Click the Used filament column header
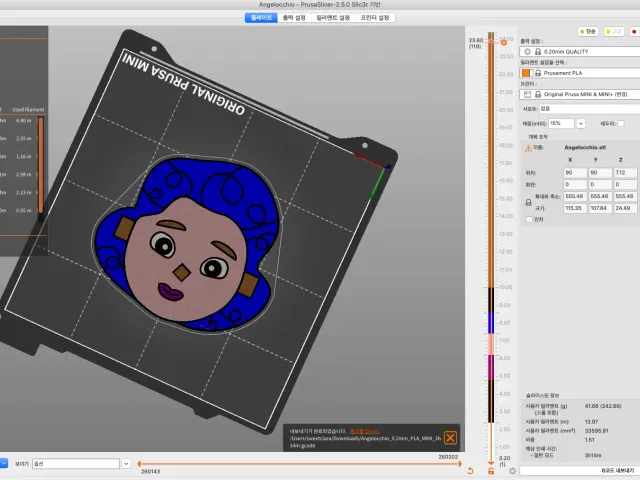Screen dimensions: 640x480 28,109
